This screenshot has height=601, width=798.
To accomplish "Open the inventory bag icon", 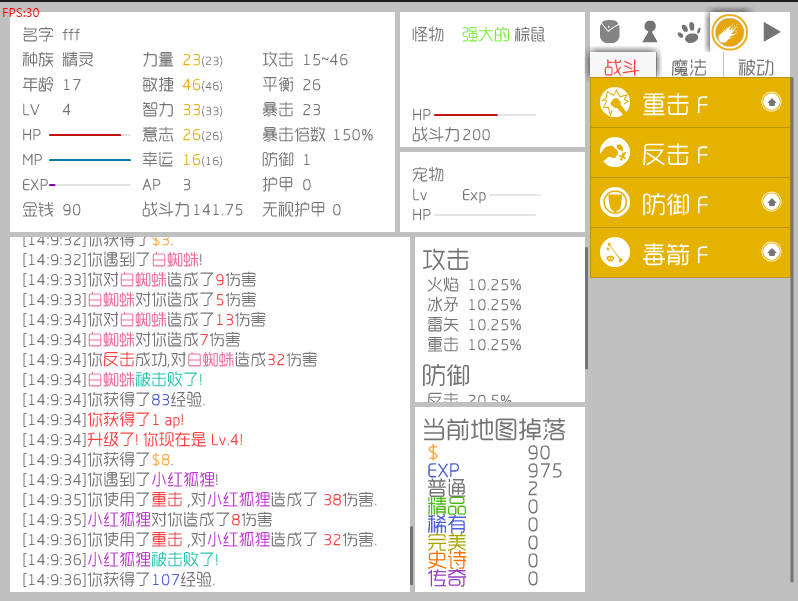I will [610, 32].
